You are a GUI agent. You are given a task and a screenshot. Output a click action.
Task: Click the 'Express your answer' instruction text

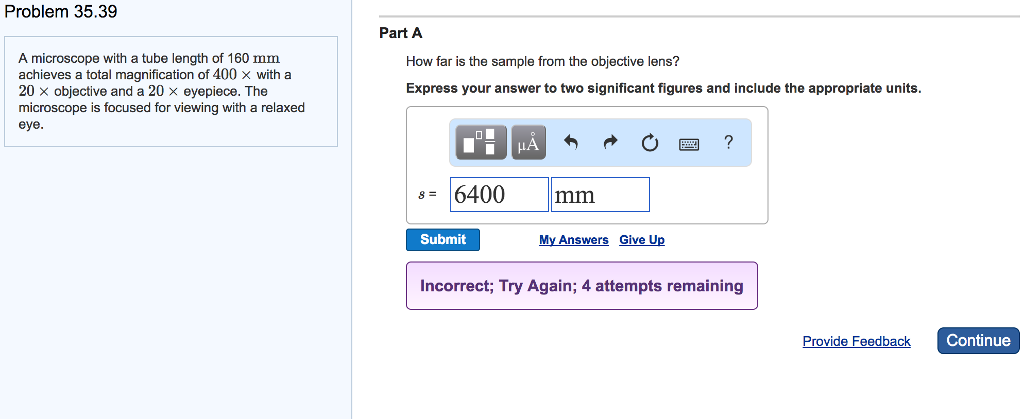click(x=663, y=89)
